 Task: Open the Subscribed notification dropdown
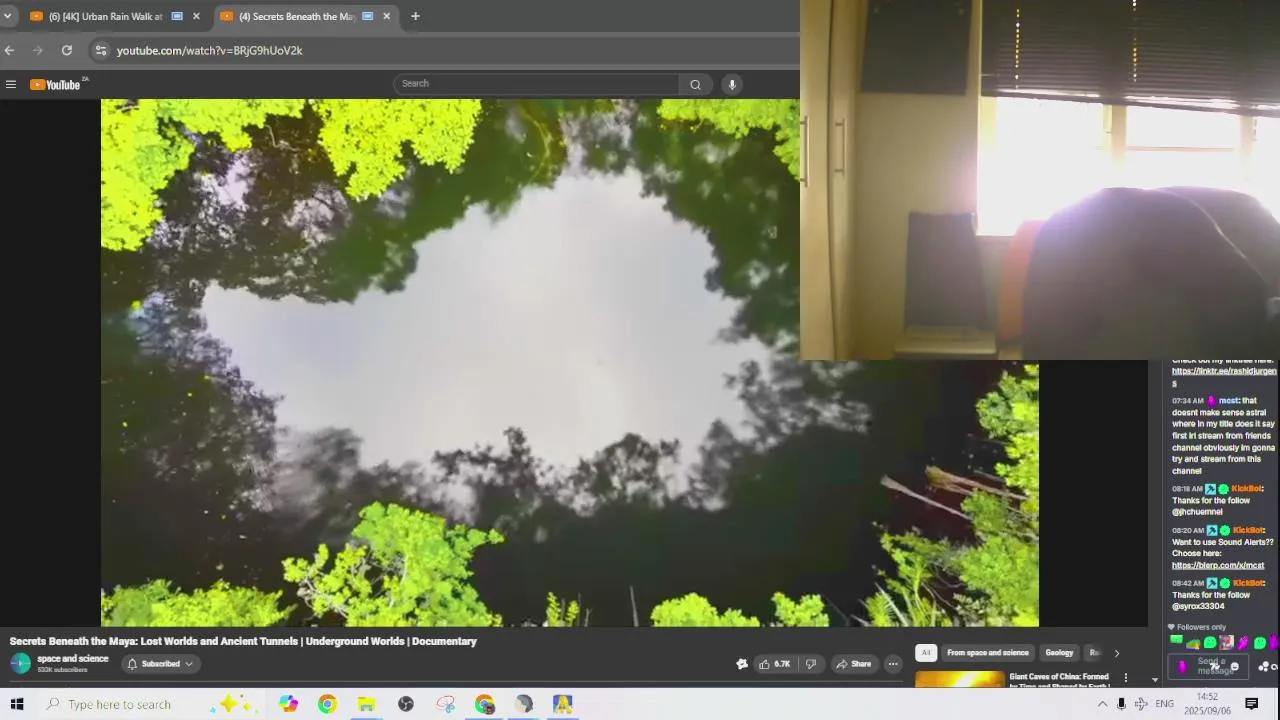coord(161,664)
